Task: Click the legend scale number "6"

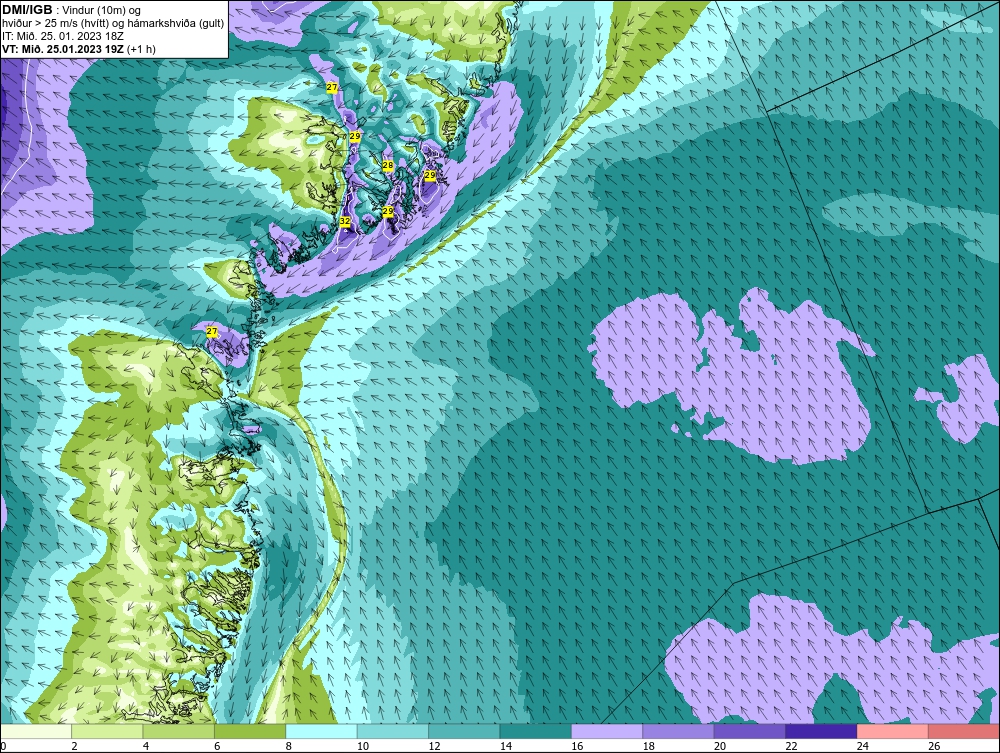Action: (217, 746)
